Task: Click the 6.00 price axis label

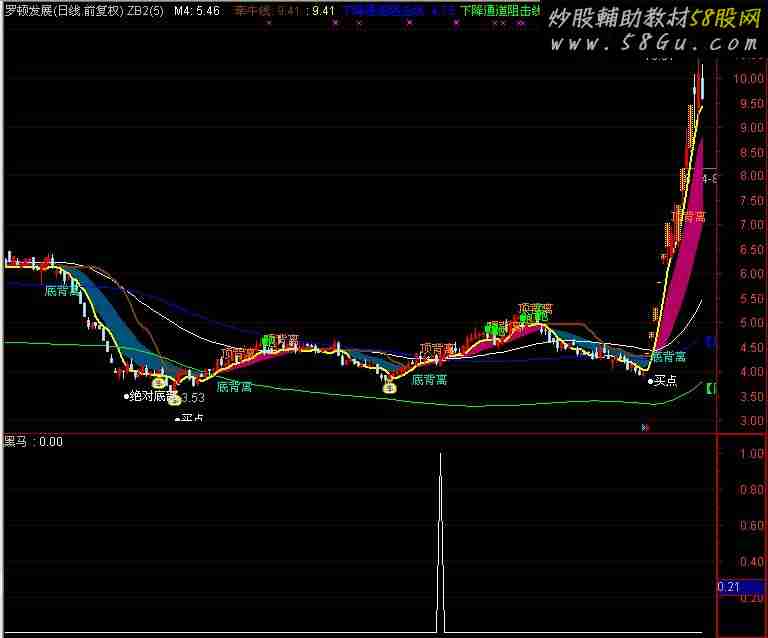Action: click(751, 274)
